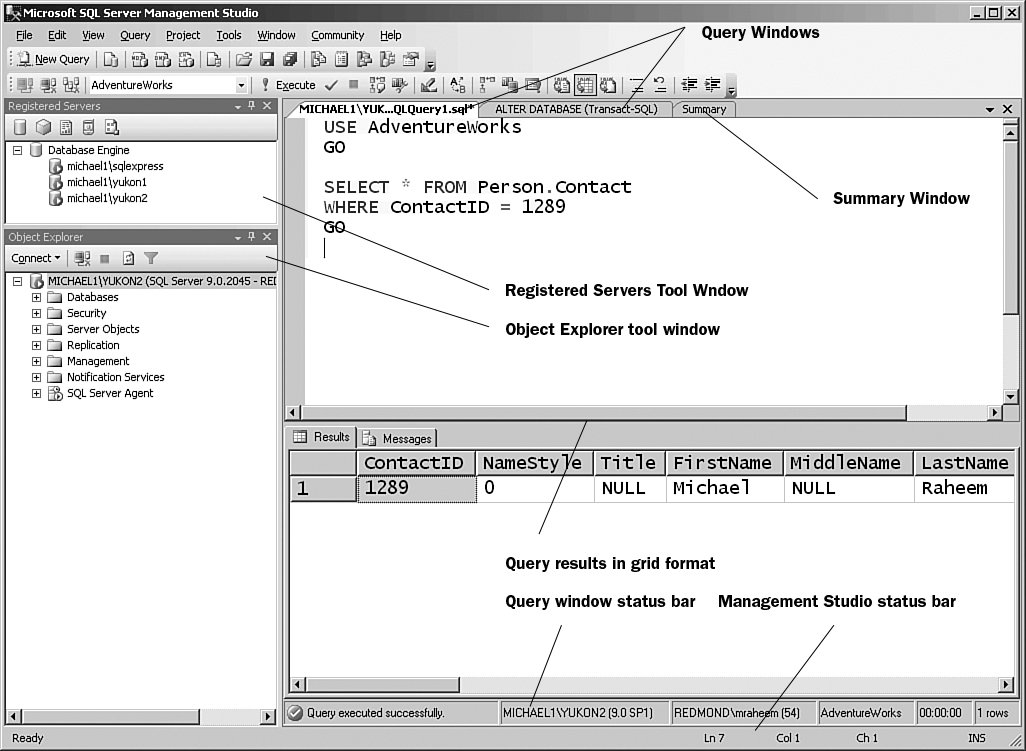Switch output to Results to File
Screen dimensions: 1026x751
608,85
